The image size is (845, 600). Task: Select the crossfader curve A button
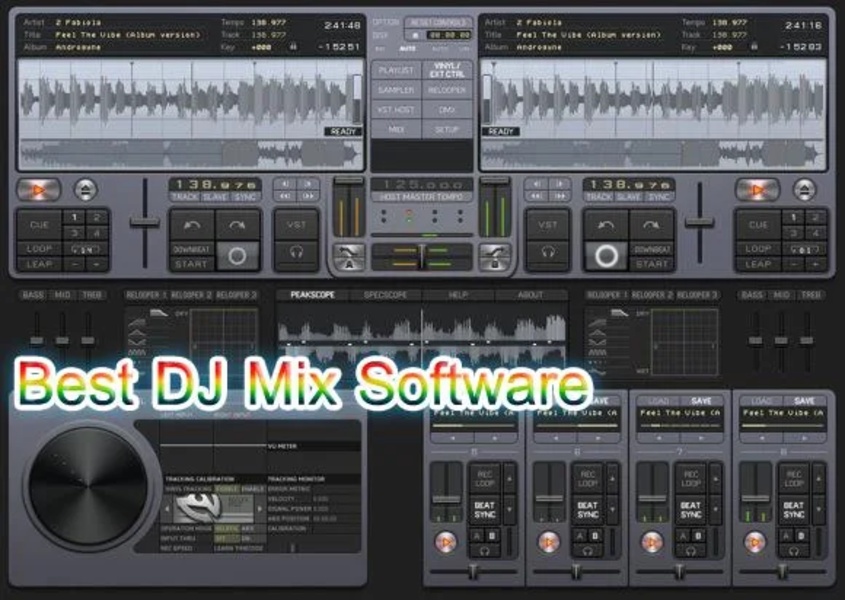pos(349,257)
